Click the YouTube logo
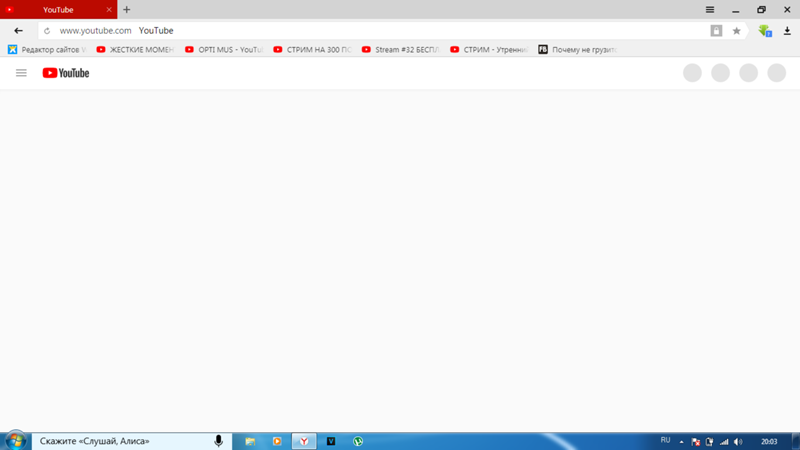 tap(66, 73)
